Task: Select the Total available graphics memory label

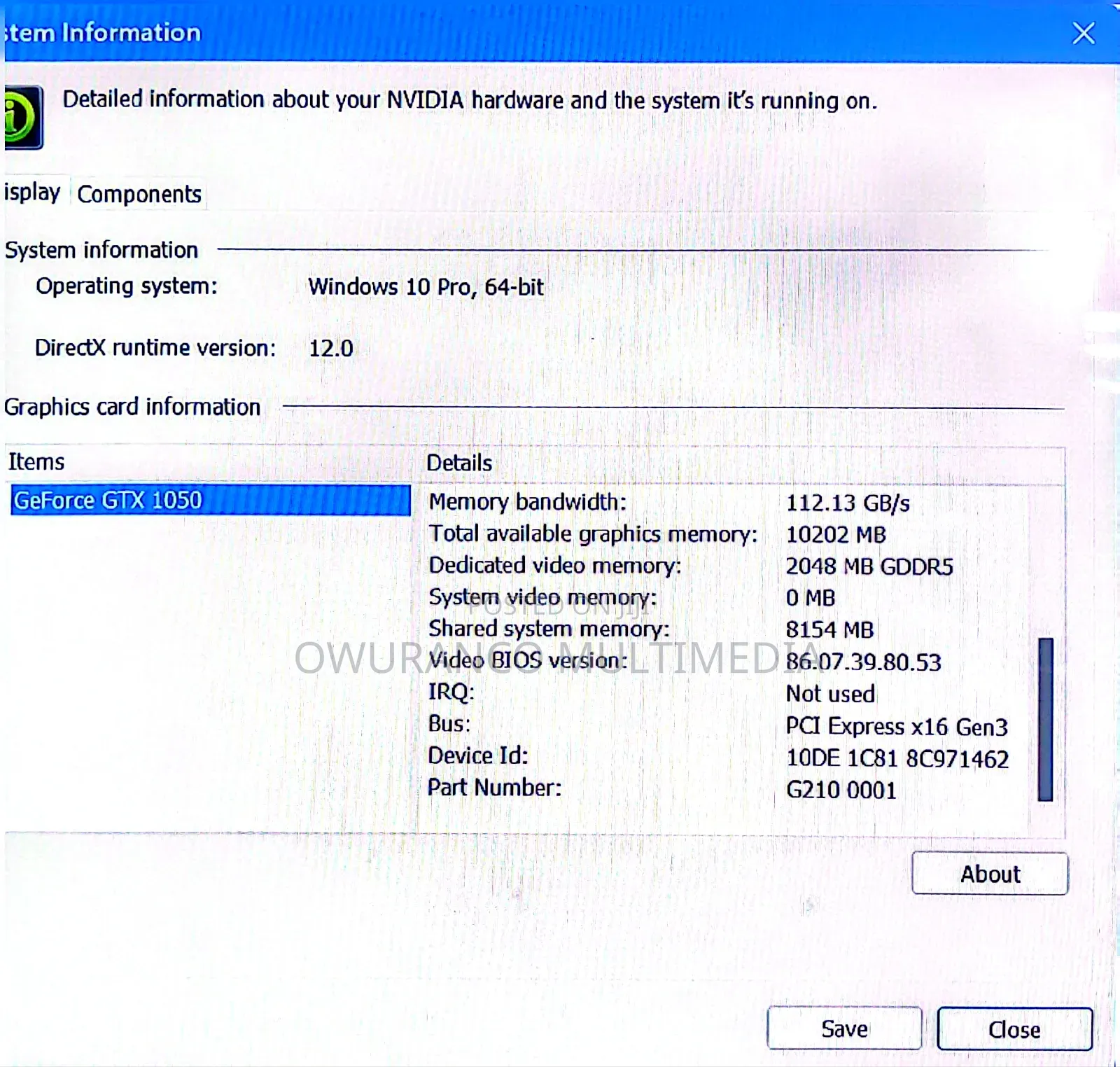Action: pos(593,534)
